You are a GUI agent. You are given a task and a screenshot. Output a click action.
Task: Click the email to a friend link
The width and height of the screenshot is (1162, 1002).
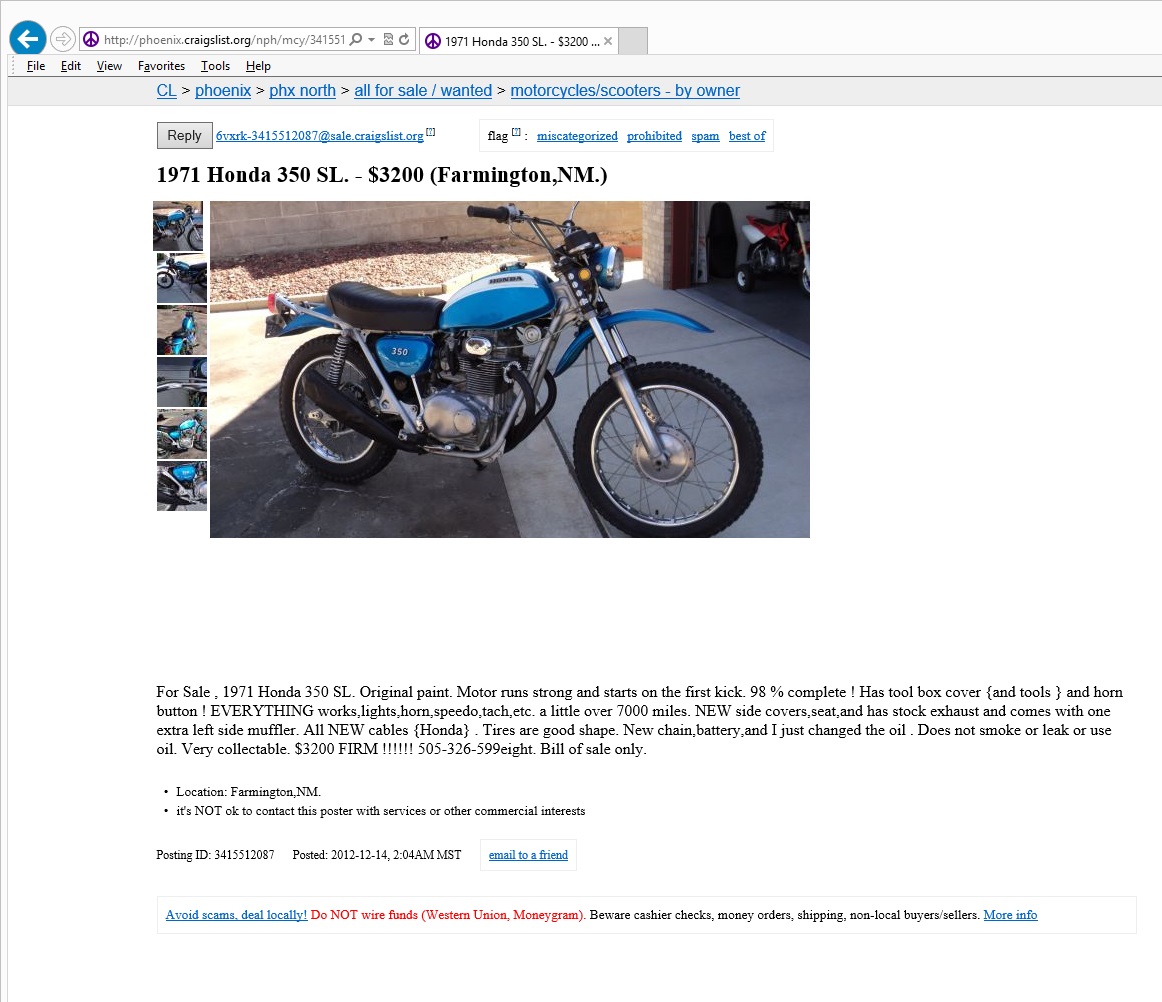pos(528,855)
